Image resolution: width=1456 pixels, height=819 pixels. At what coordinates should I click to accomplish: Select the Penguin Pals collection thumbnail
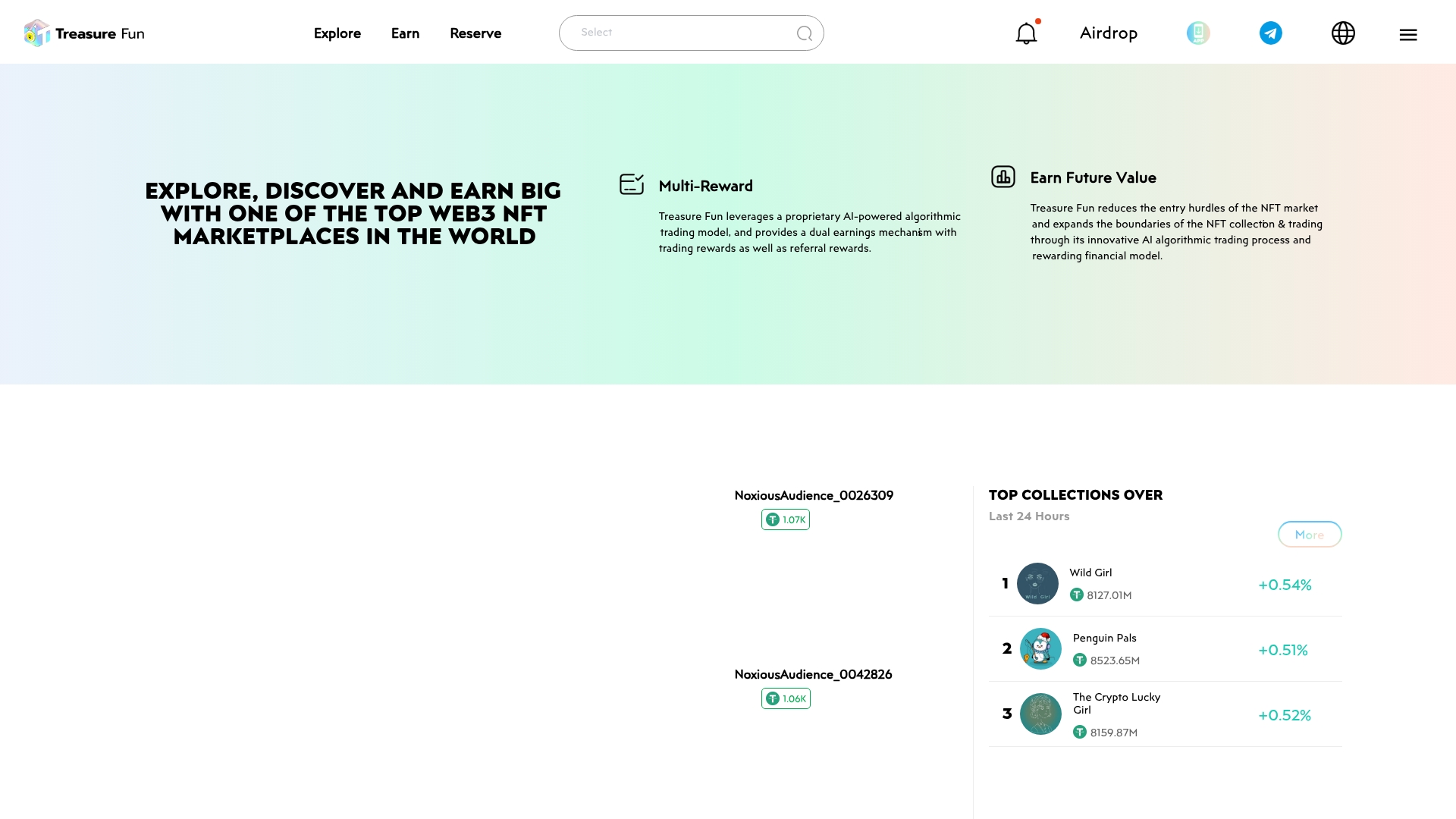pos(1040,648)
